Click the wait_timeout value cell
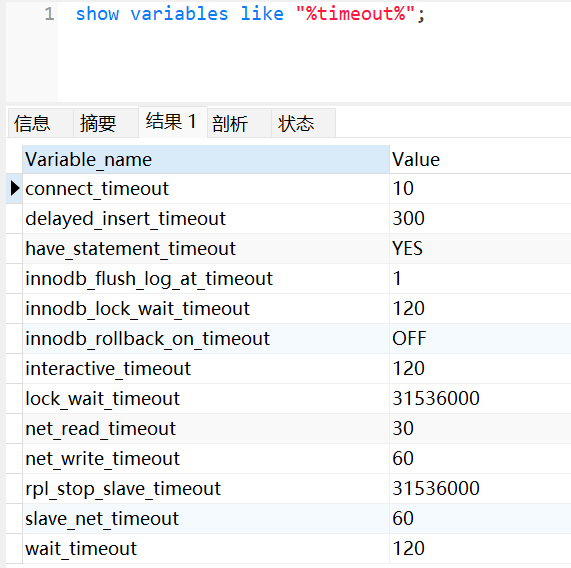Viewport: 571px width, 568px height. click(x=480, y=549)
